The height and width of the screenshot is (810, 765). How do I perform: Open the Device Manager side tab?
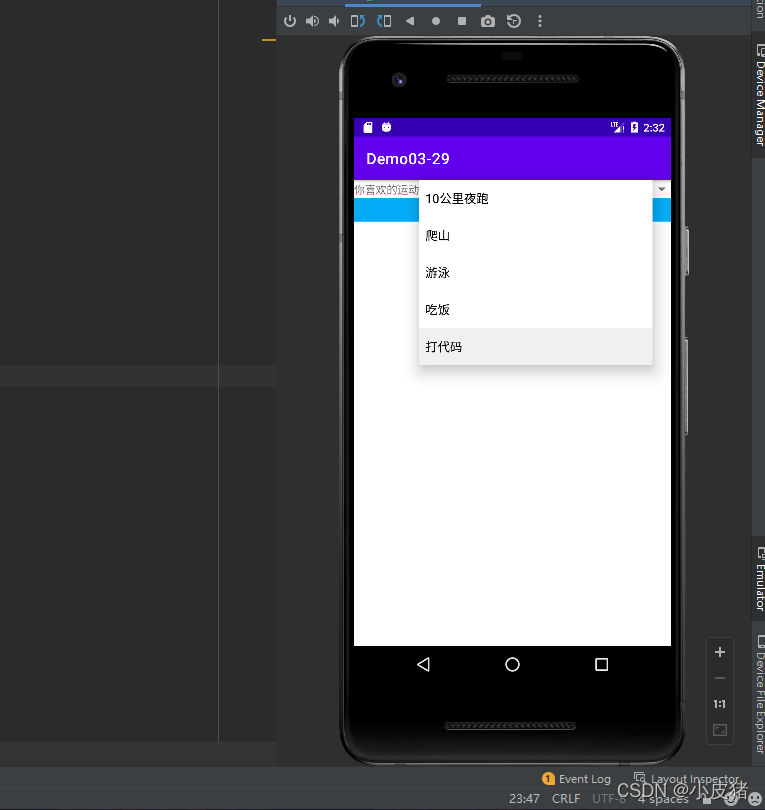click(759, 96)
